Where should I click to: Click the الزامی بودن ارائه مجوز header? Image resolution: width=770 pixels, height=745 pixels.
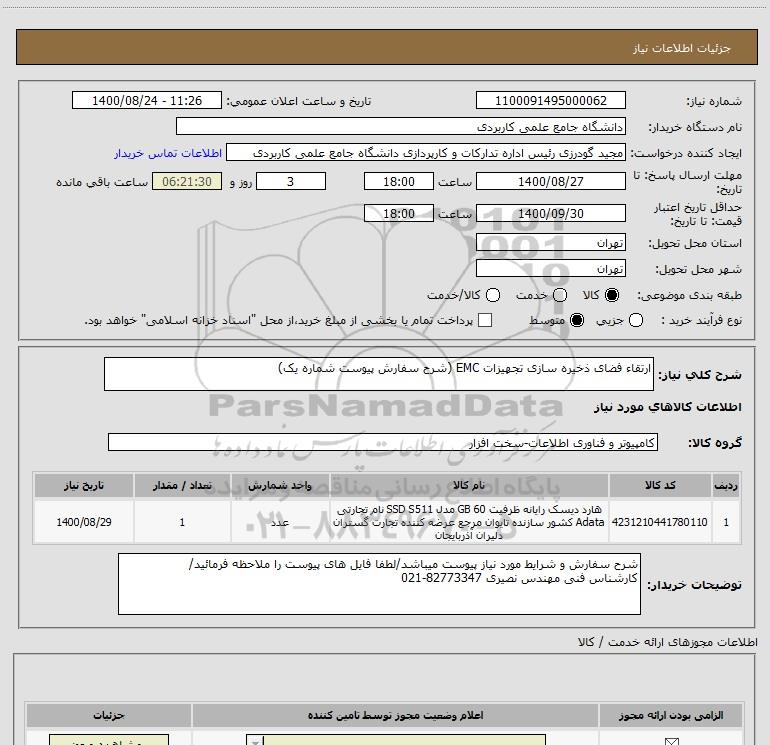tap(671, 715)
